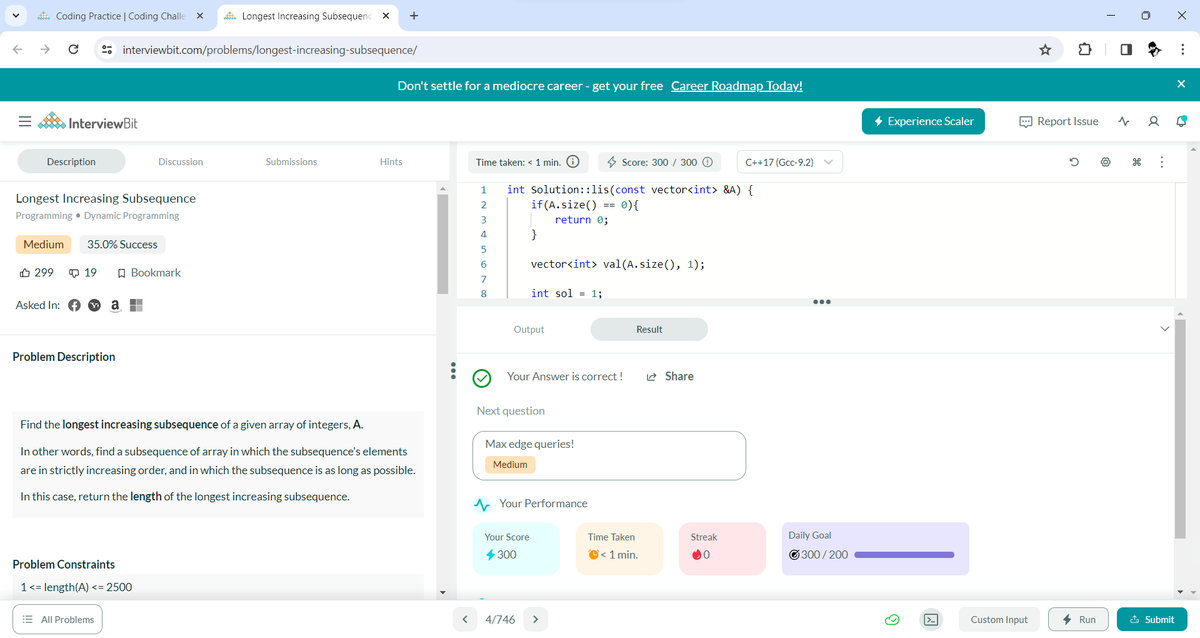Open Custom Input
1200x638 pixels.
[999, 620]
